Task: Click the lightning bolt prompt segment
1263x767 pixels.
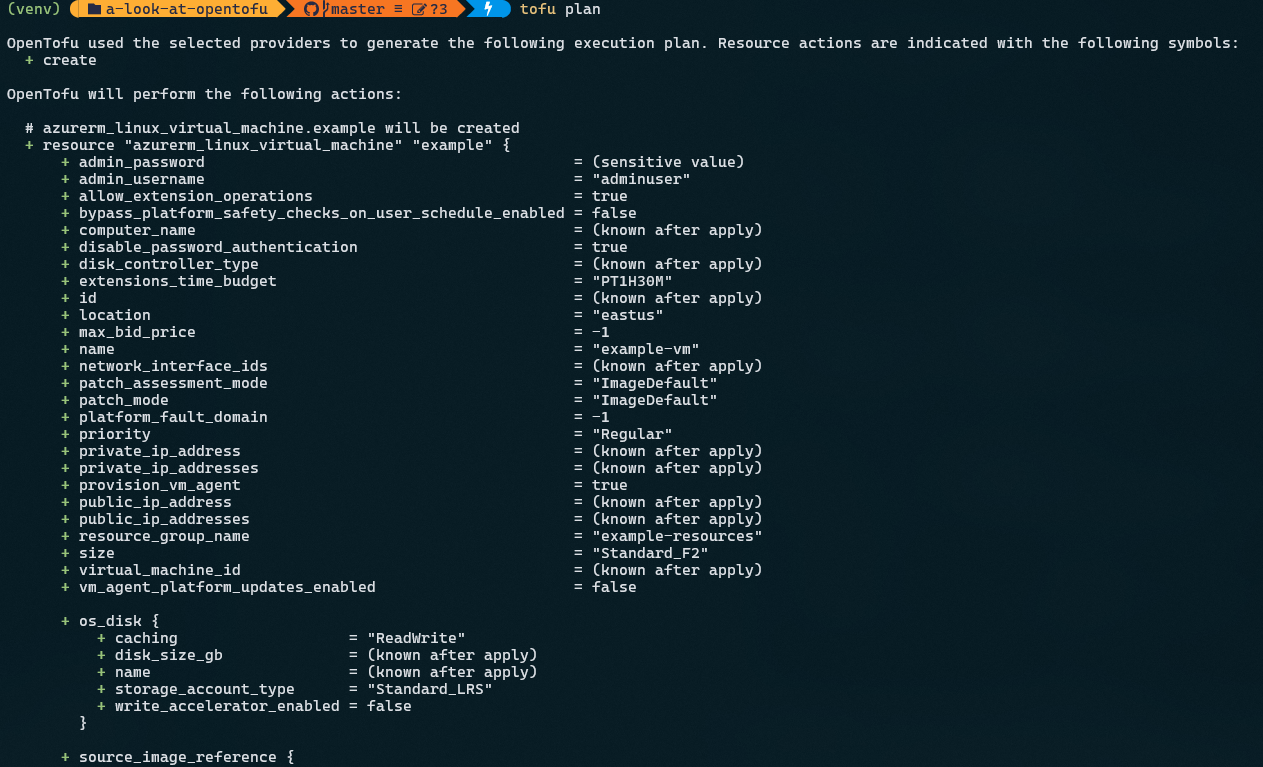Action: pyautogui.click(x=488, y=9)
